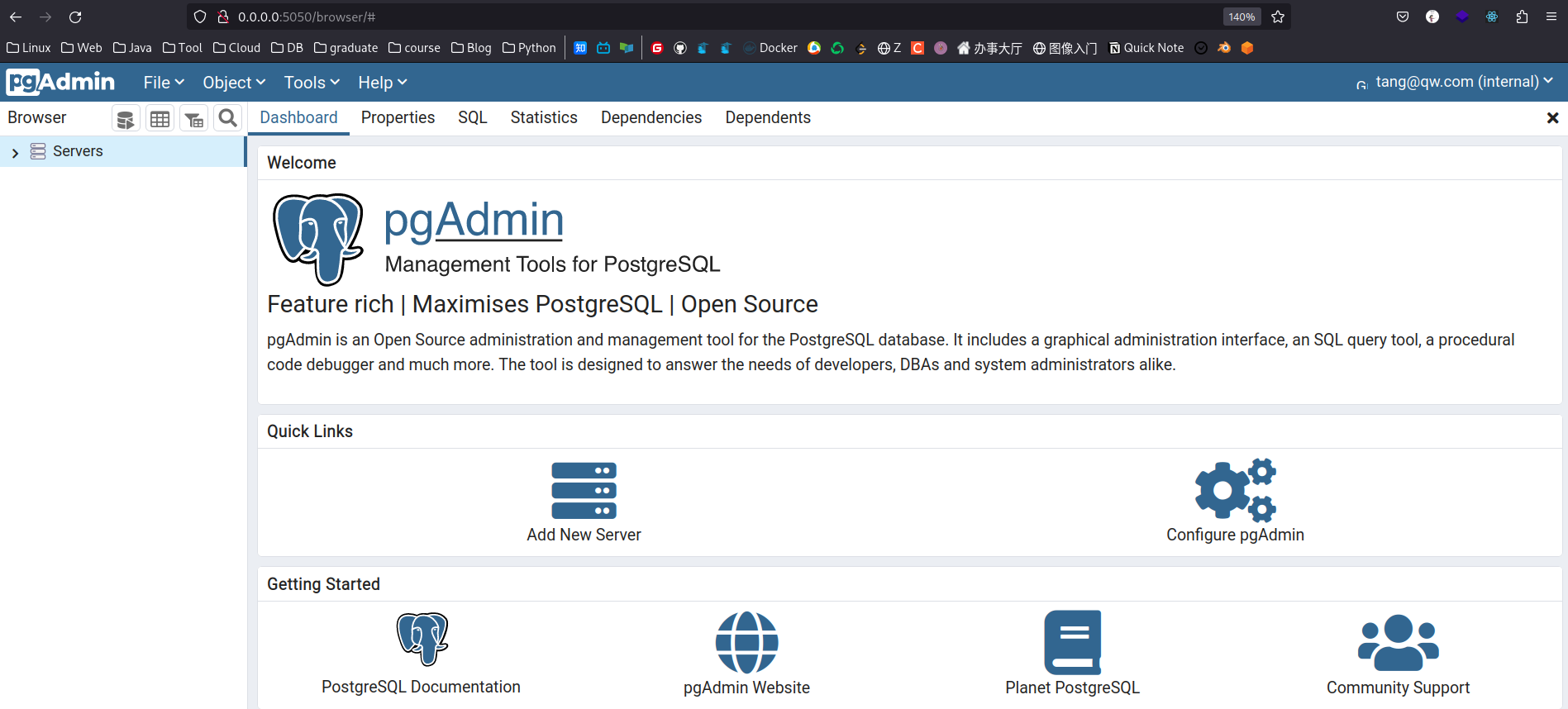Screen dimensions: 1568x709
Task: Open the Tools dropdown menu
Action: (x=312, y=83)
